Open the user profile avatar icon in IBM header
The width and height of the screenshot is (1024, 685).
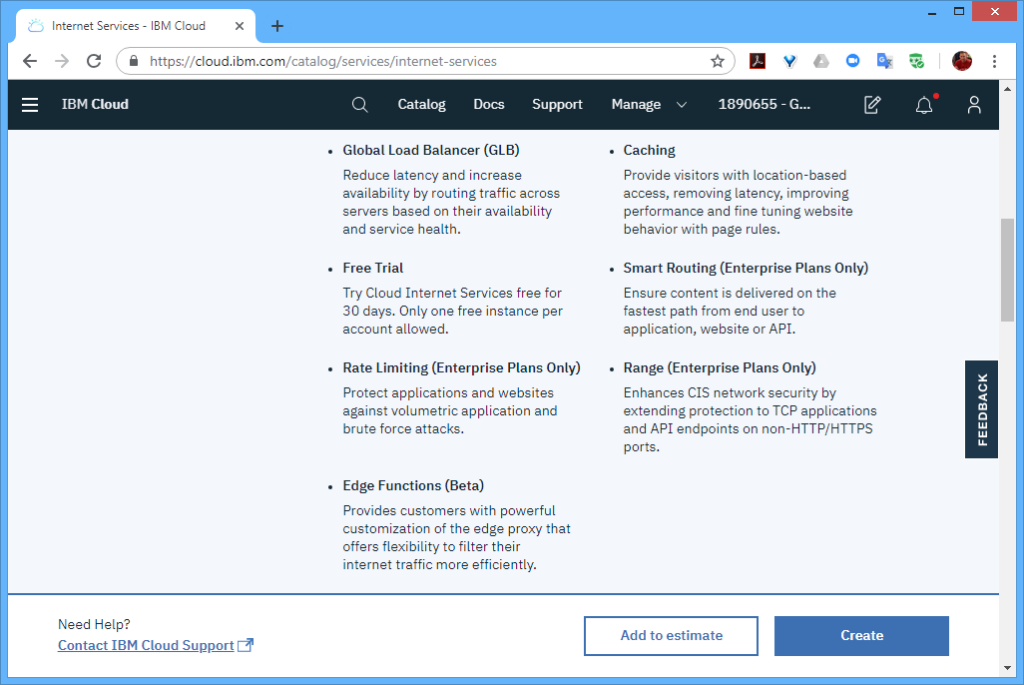tap(974, 104)
